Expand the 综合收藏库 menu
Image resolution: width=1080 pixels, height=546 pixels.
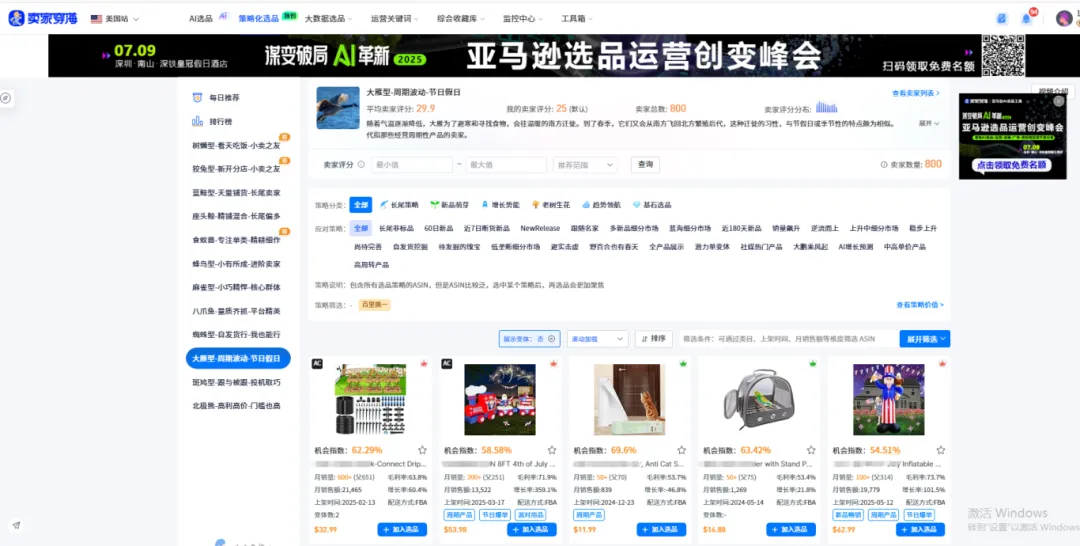pos(461,19)
